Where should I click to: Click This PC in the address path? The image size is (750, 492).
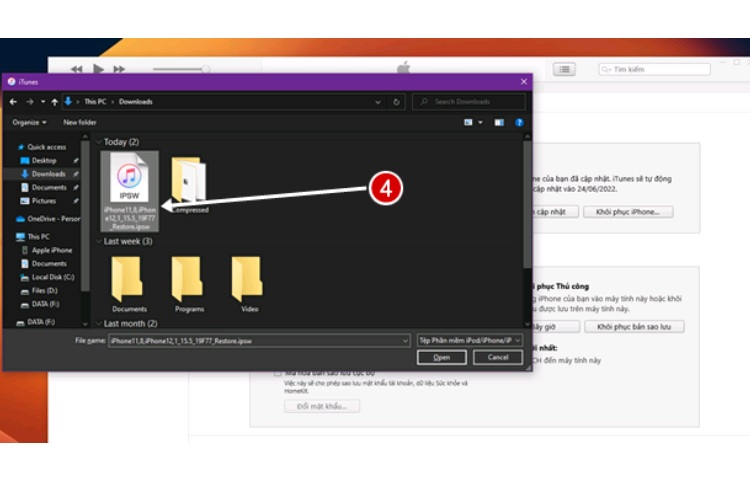pyautogui.click(x=95, y=102)
